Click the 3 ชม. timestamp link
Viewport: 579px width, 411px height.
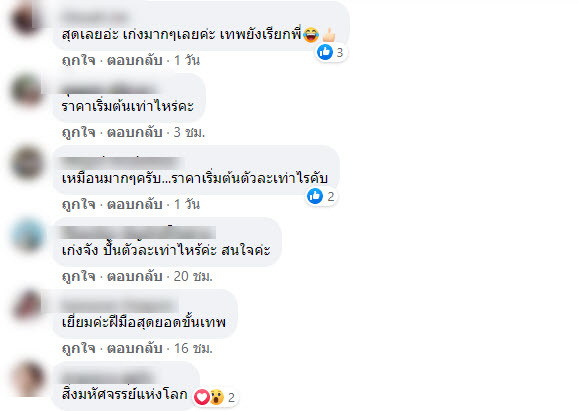(x=189, y=132)
